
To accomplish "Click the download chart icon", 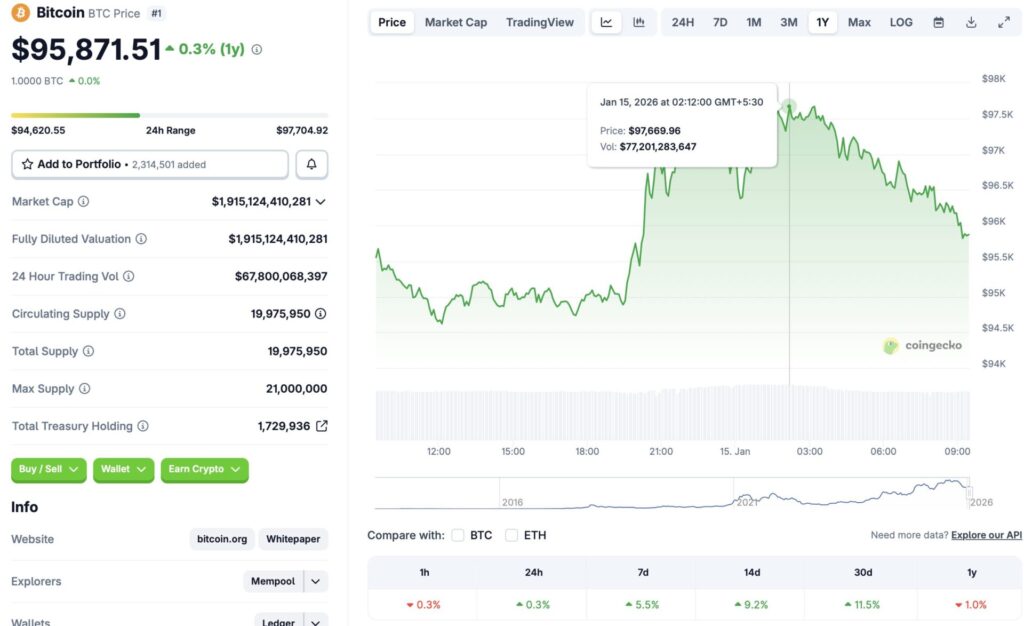I will (970, 21).
